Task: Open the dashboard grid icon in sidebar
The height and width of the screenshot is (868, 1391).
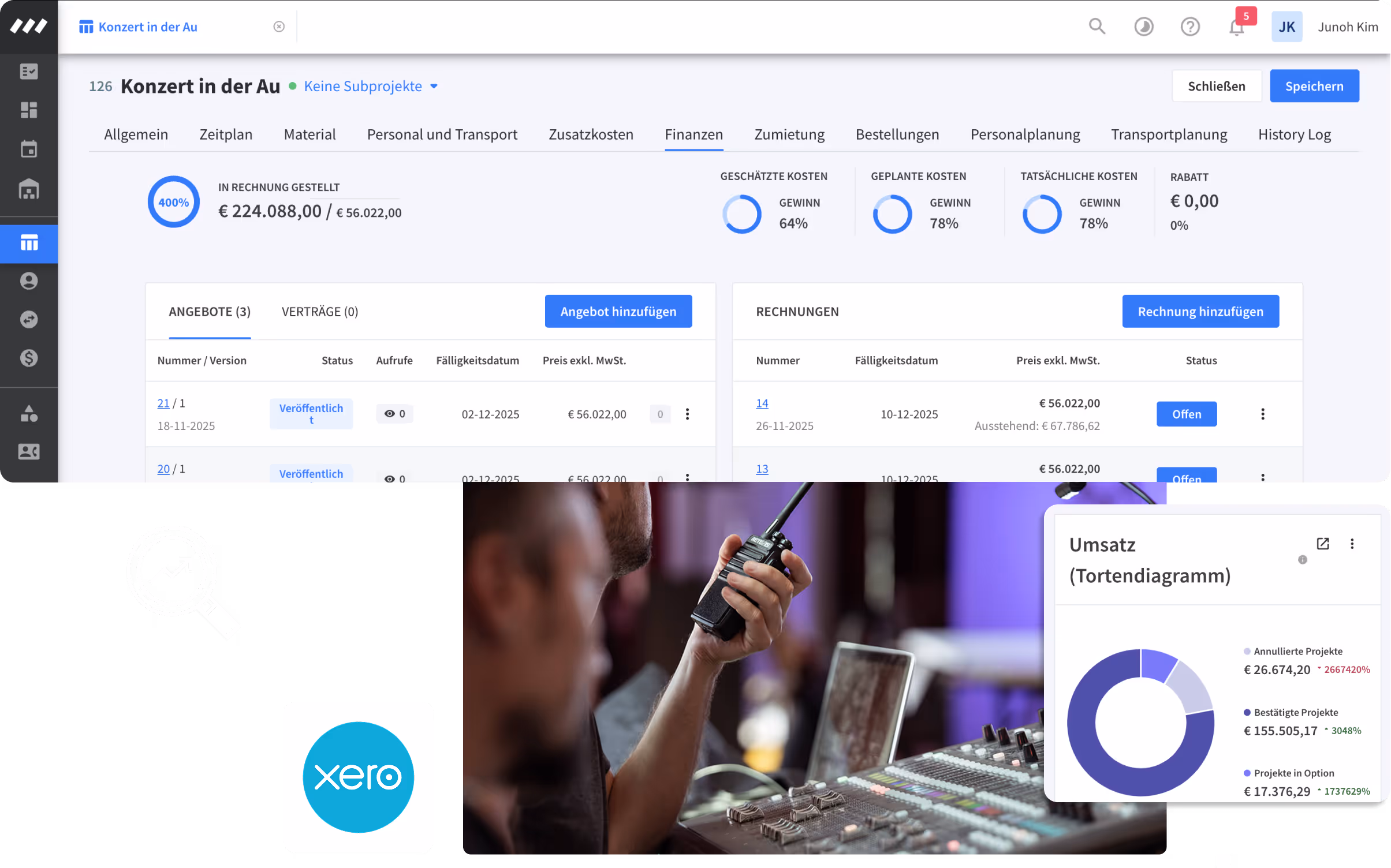Action: click(29, 110)
